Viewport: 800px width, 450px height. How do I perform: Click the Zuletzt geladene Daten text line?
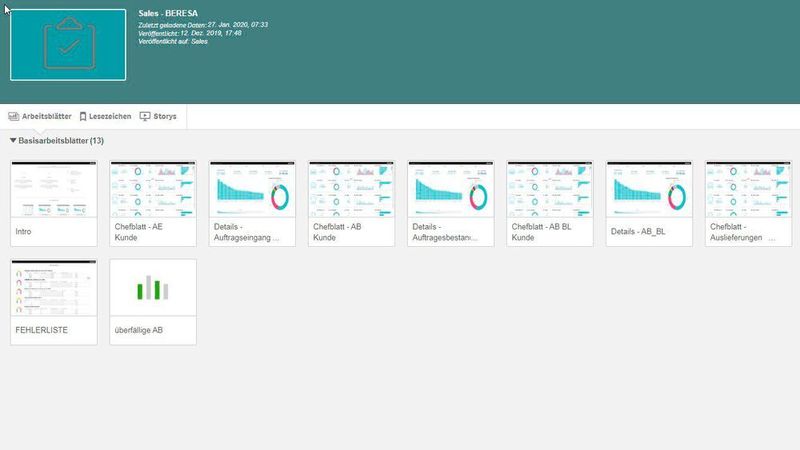coord(203,24)
